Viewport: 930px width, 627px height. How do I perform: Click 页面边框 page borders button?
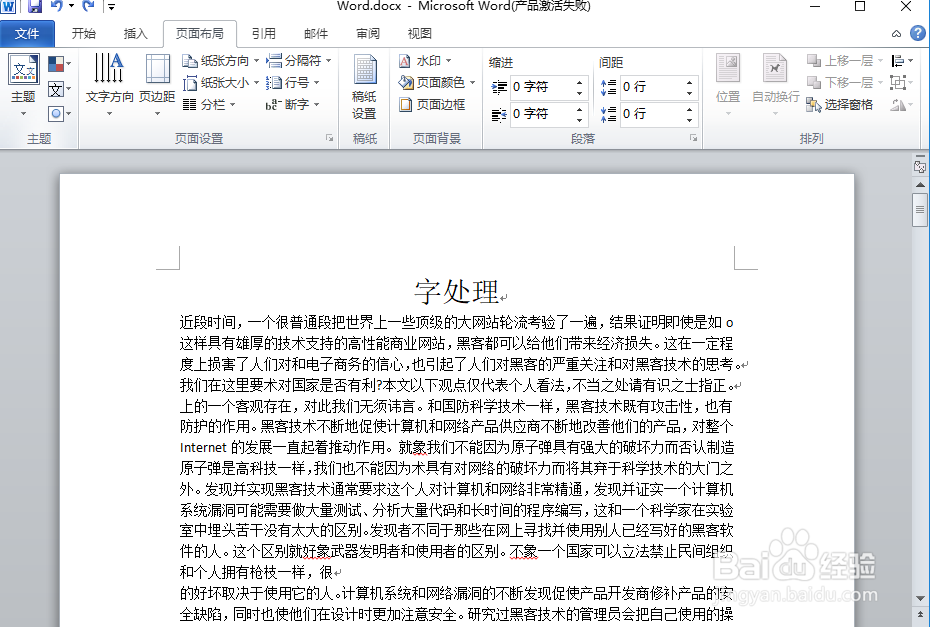432,105
